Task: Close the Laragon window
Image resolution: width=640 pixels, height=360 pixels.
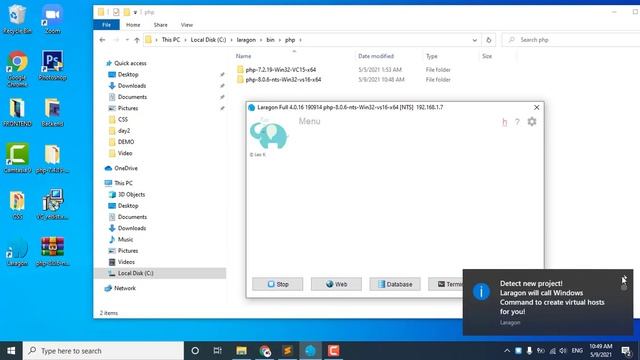Action: click(536, 107)
